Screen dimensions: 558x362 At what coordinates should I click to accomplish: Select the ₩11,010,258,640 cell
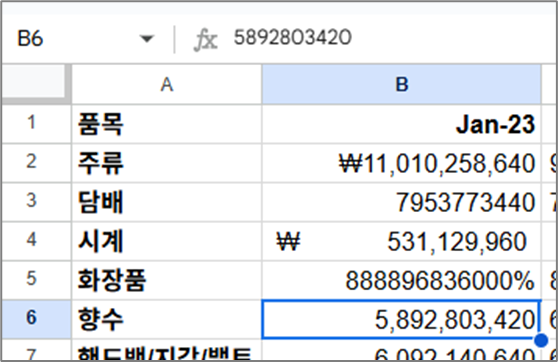pyautogui.click(x=401, y=163)
